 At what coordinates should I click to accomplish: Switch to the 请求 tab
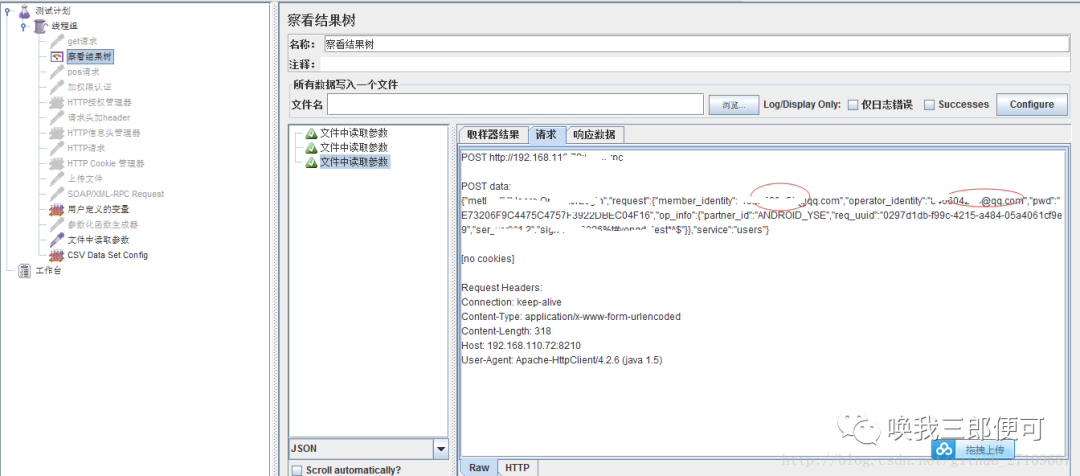coord(546,134)
